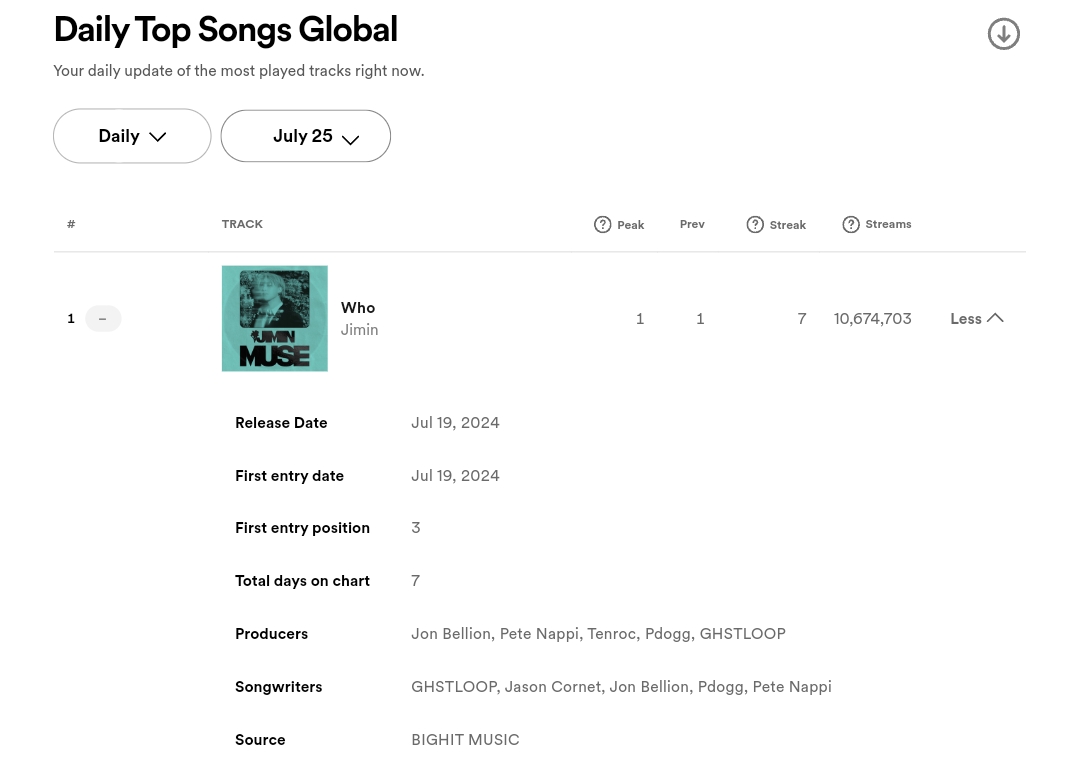The image size is (1080, 775).
Task: Click the Streams help question-mark icon
Action: [x=851, y=225]
